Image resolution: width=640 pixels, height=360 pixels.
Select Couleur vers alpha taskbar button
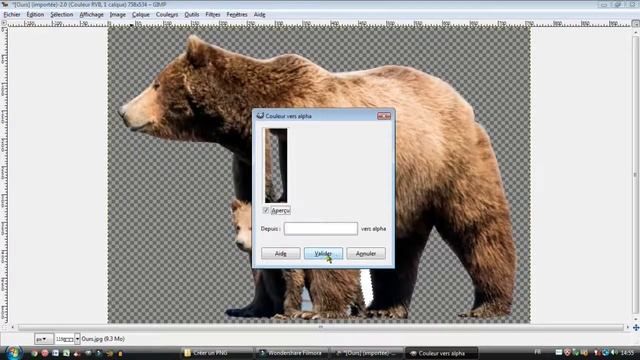(x=442, y=353)
